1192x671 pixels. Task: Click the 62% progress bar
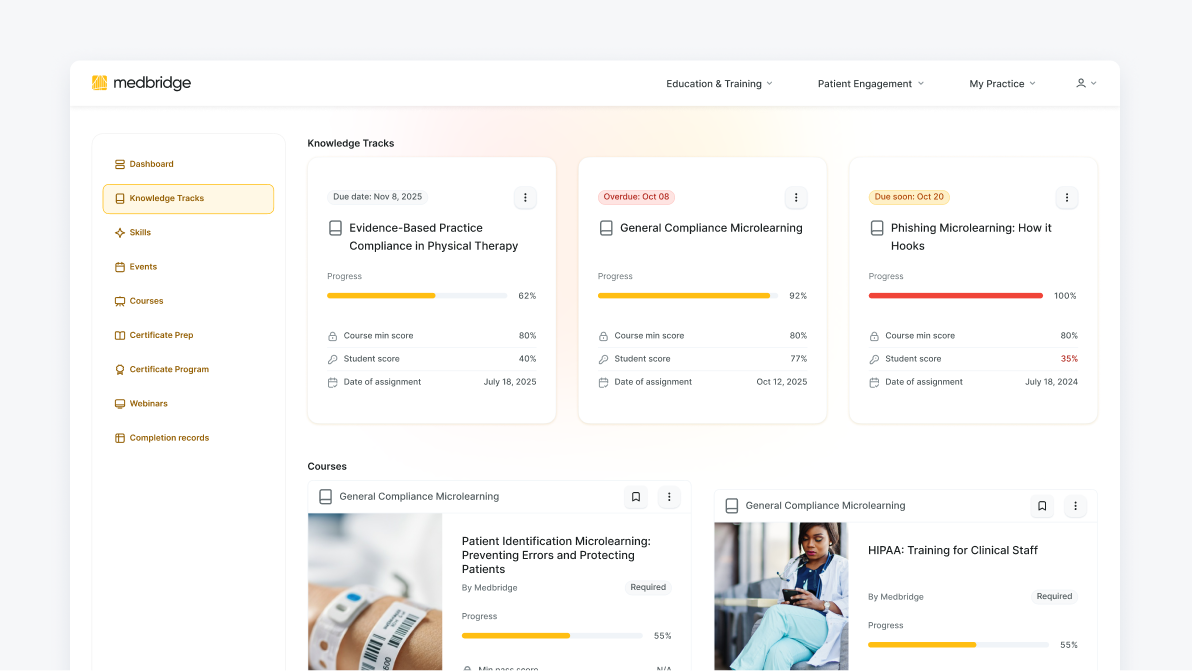click(x=417, y=296)
